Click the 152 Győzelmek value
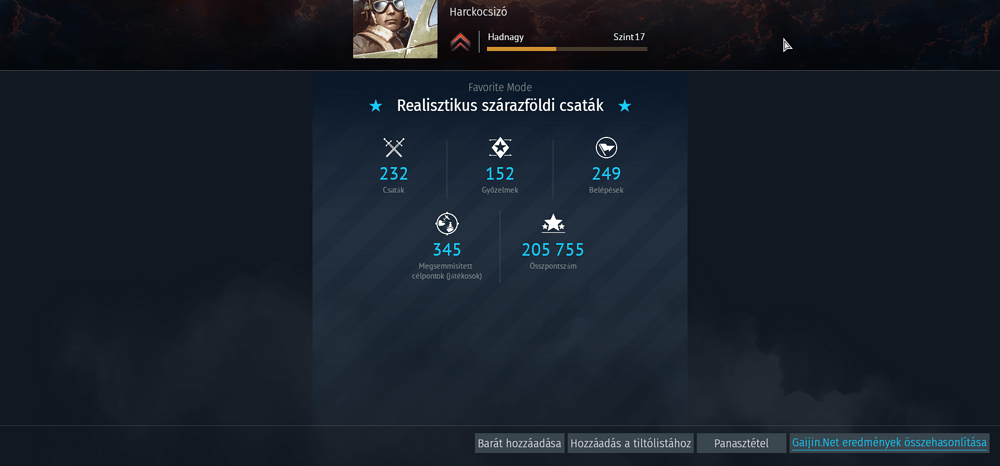This screenshot has height=466, width=1000. [x=500, y=173]
